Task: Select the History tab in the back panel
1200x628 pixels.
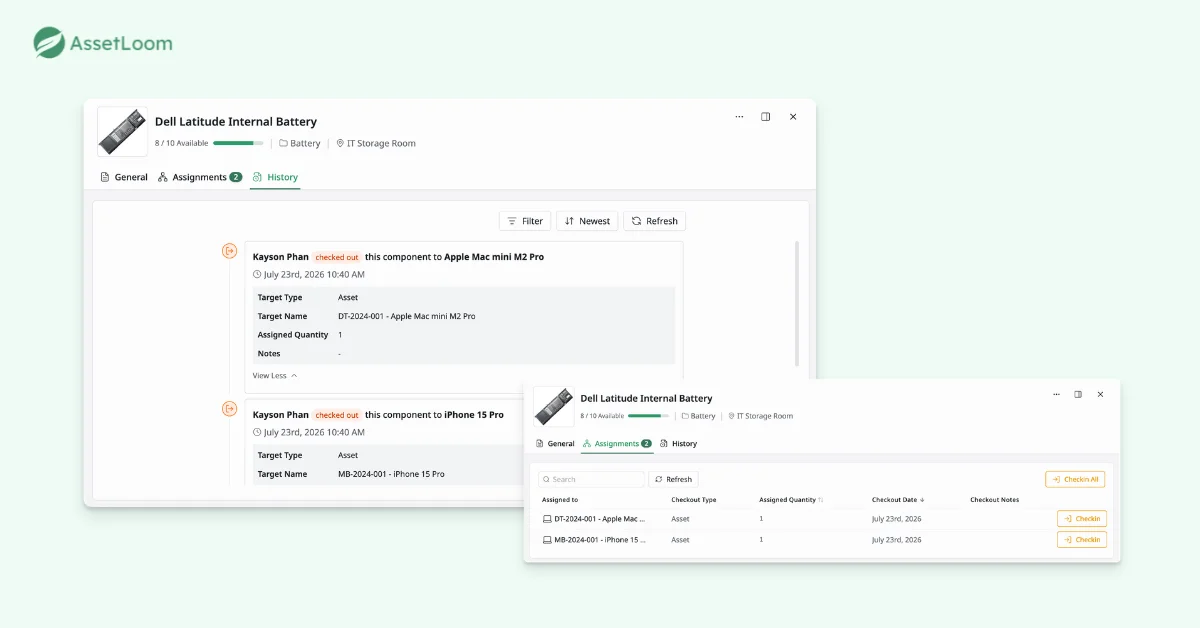Action: click(275, 177)
